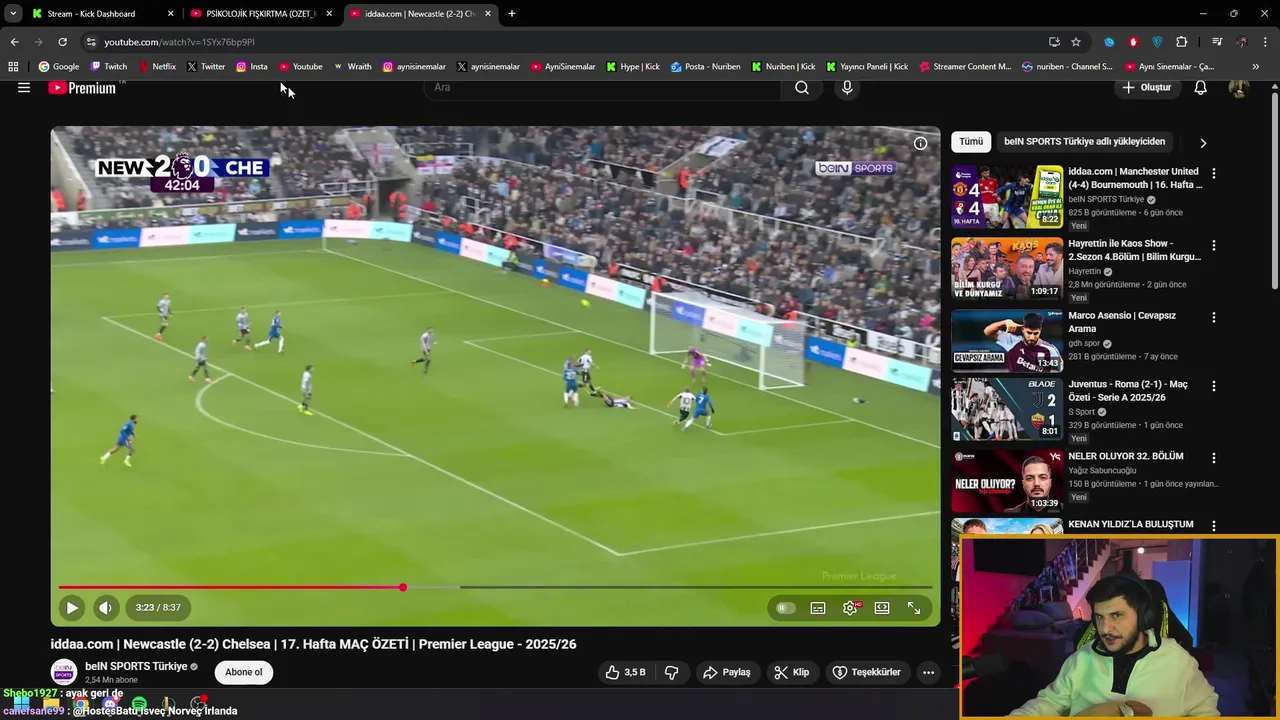Click the YouTube search field Ara

coord(602,88)
